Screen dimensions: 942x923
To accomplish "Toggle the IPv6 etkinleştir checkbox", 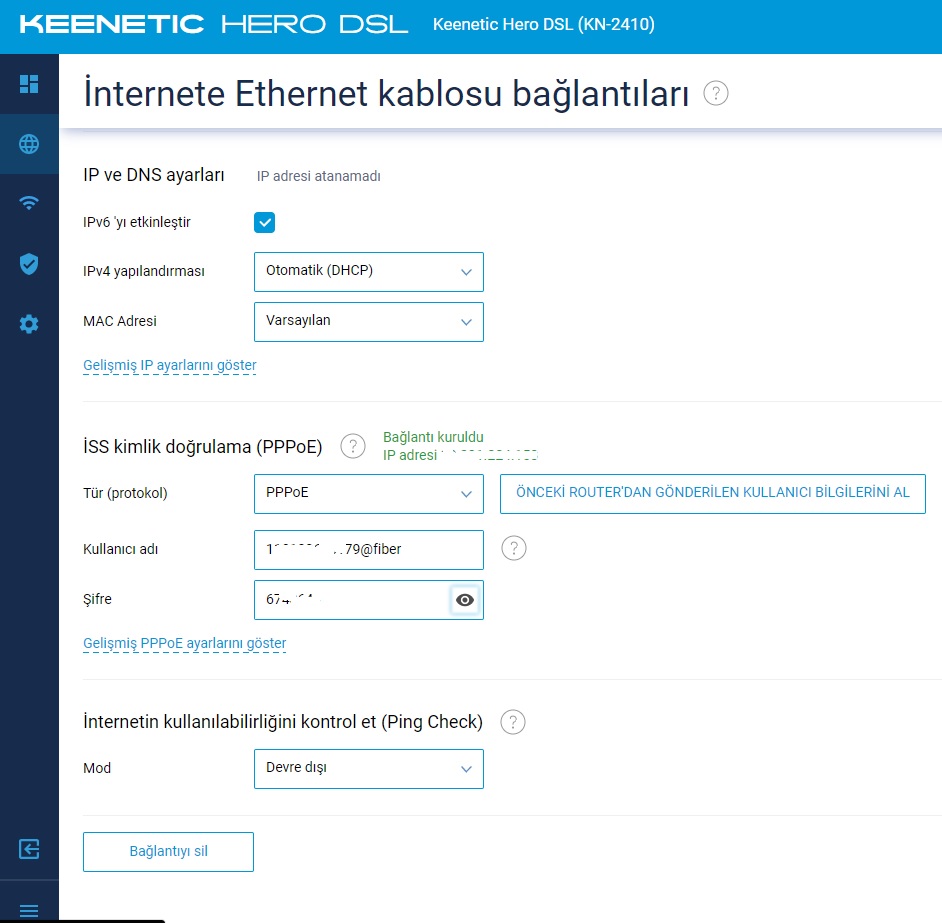I will click(264, 222).
